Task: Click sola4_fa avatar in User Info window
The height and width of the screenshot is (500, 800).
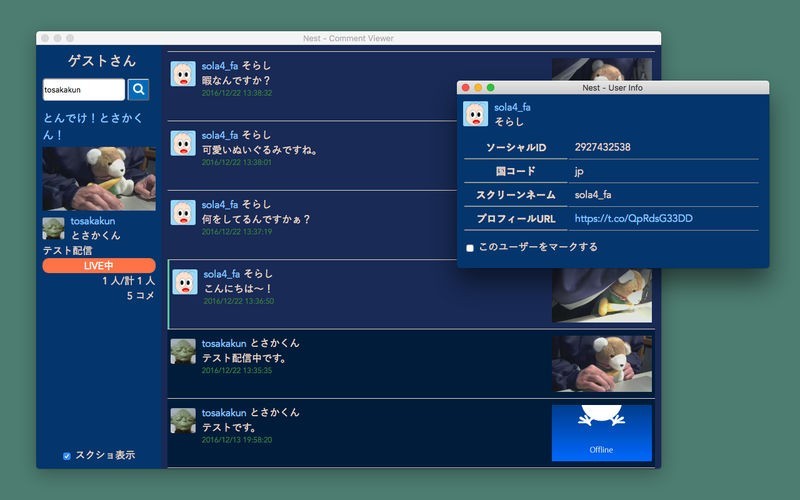Action: (475, 114)
